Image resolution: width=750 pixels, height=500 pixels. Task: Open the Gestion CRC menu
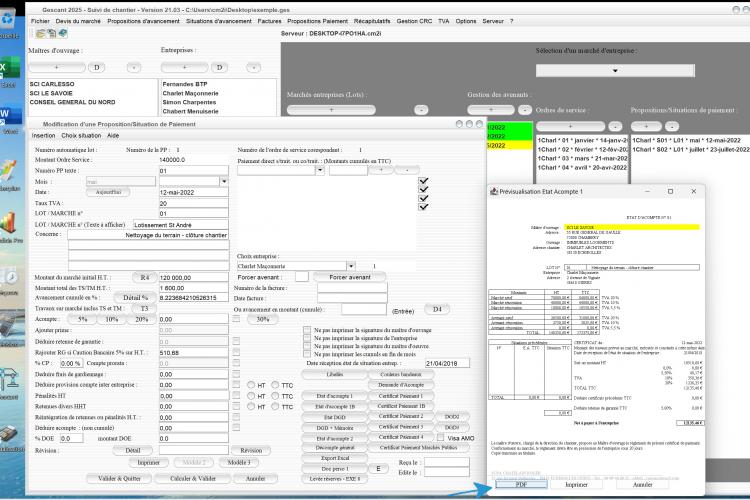click(x=414, y=21)
